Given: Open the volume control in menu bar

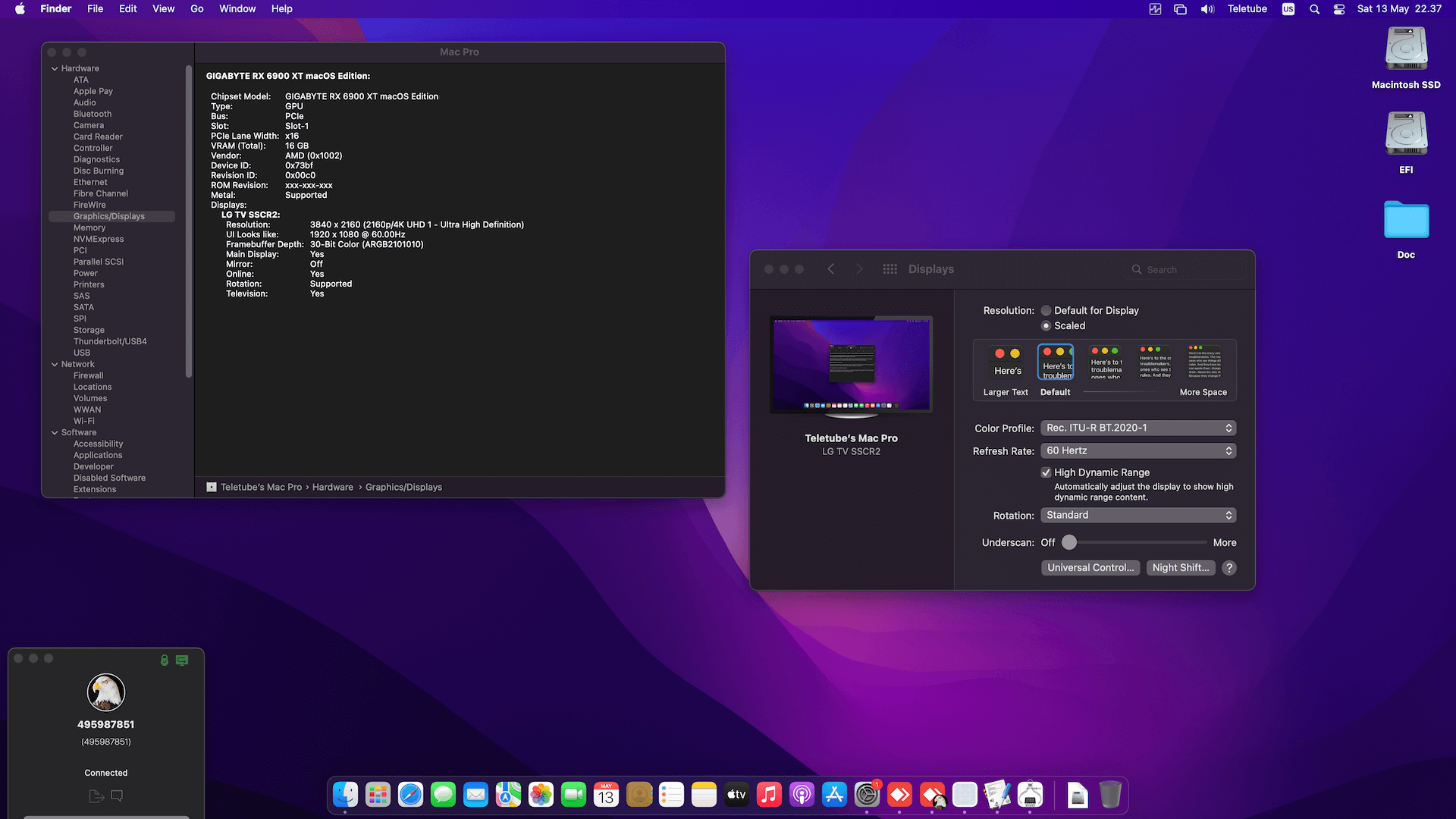Looking at the screenshot, I should (1207, 9).
